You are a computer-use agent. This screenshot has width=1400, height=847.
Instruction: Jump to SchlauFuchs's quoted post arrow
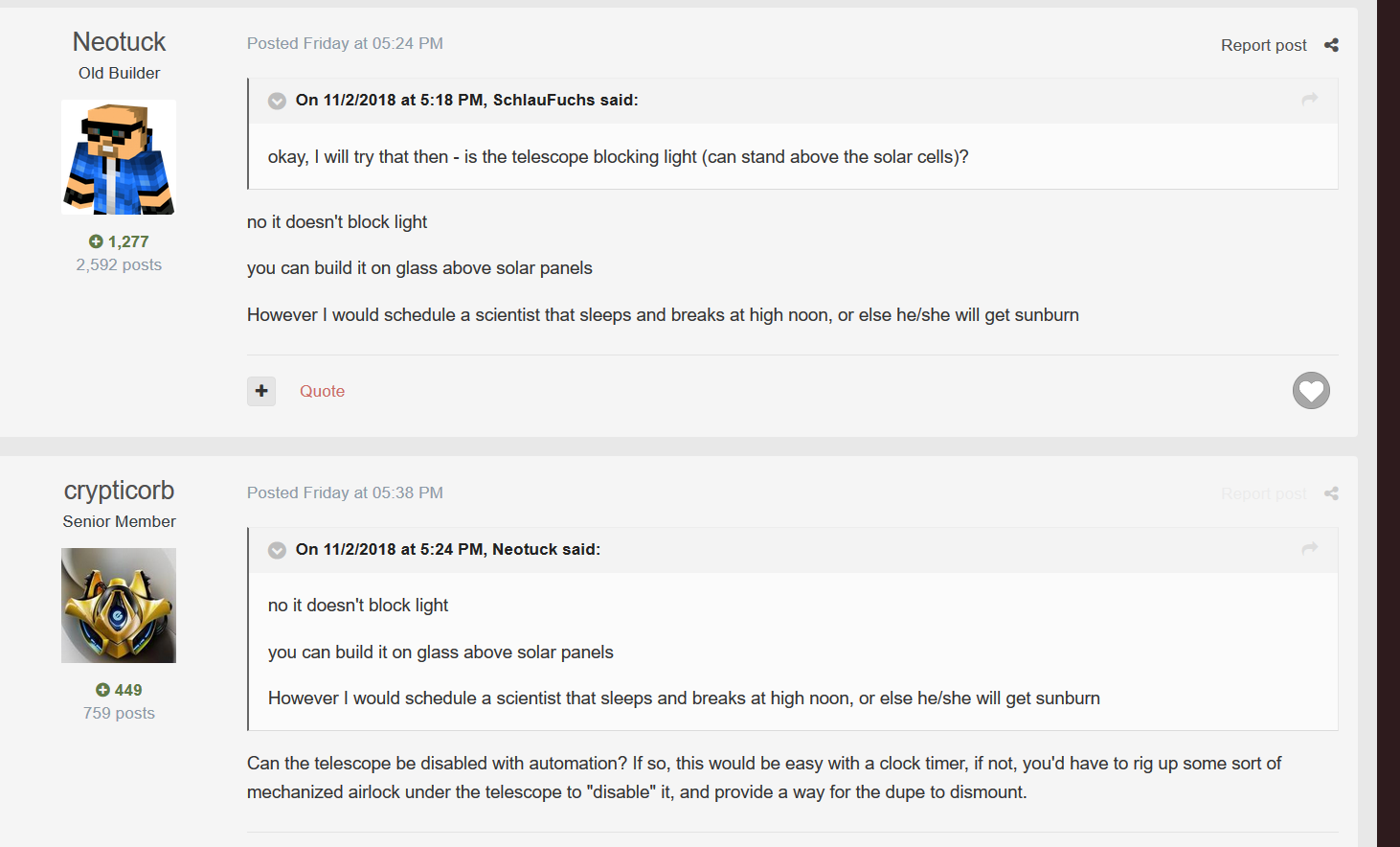pyautogui.click(x=1309, y=100)
